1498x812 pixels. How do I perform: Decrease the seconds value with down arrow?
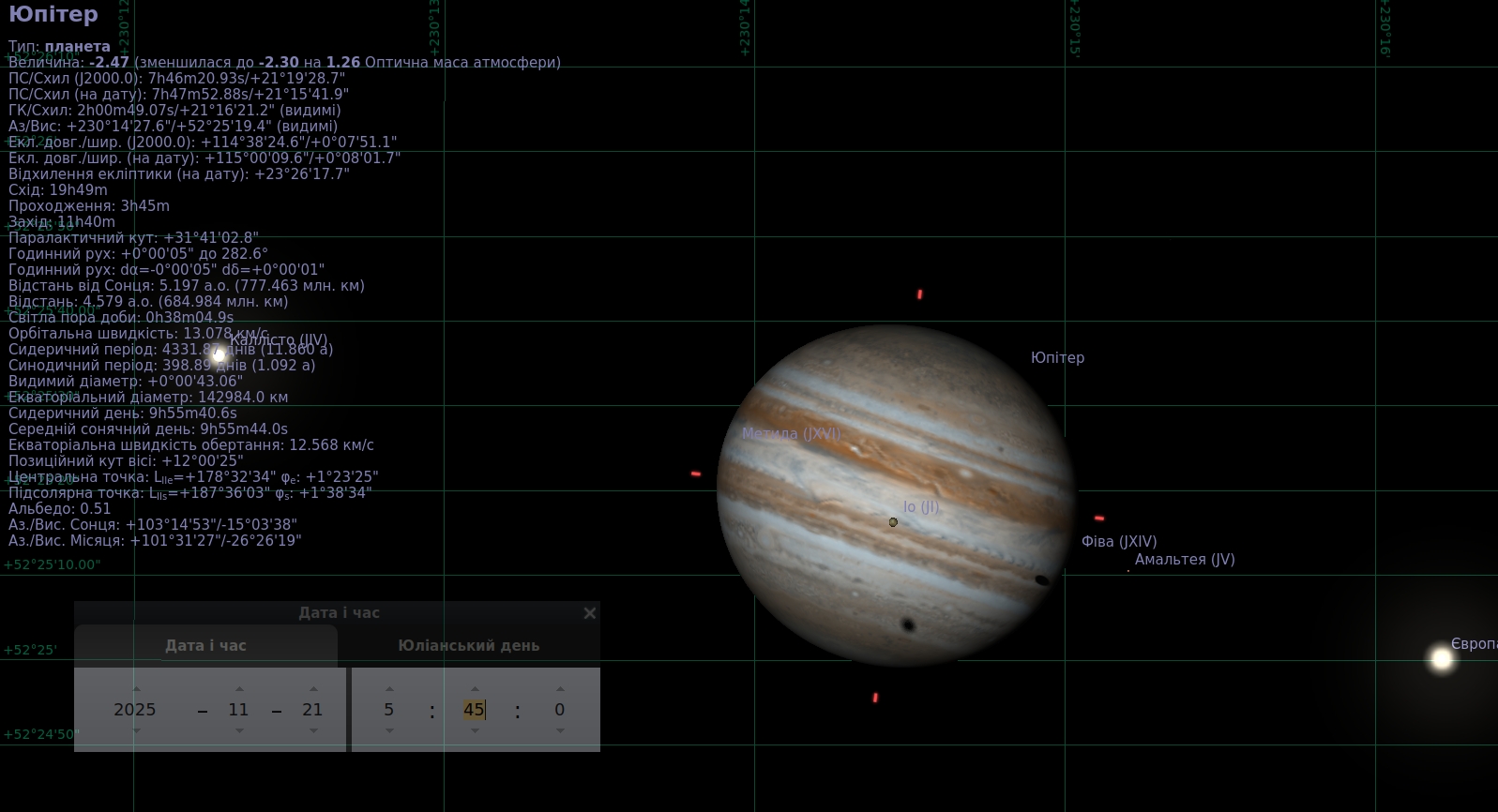[560, 730]
